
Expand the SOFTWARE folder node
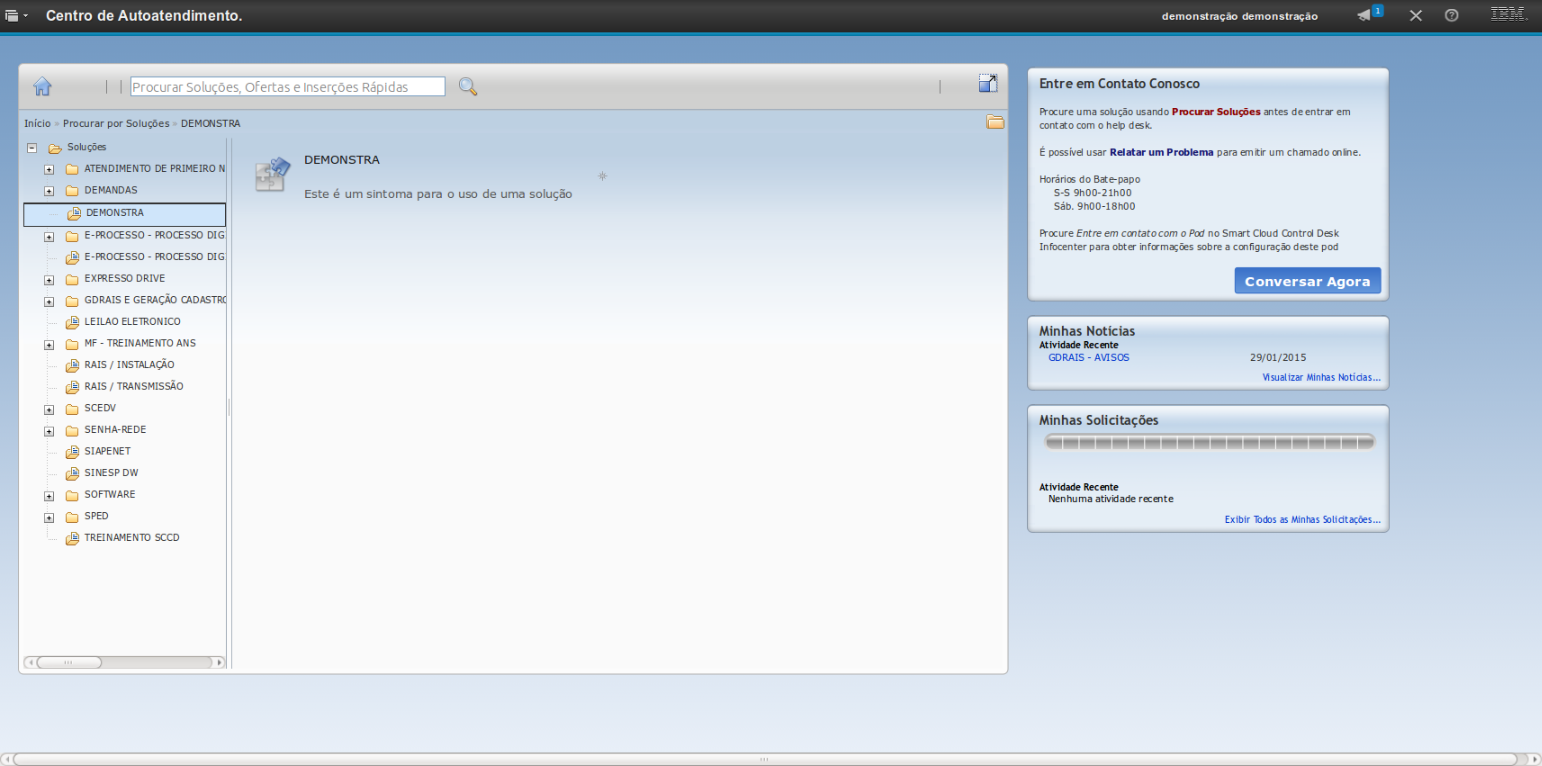[49, 495]
